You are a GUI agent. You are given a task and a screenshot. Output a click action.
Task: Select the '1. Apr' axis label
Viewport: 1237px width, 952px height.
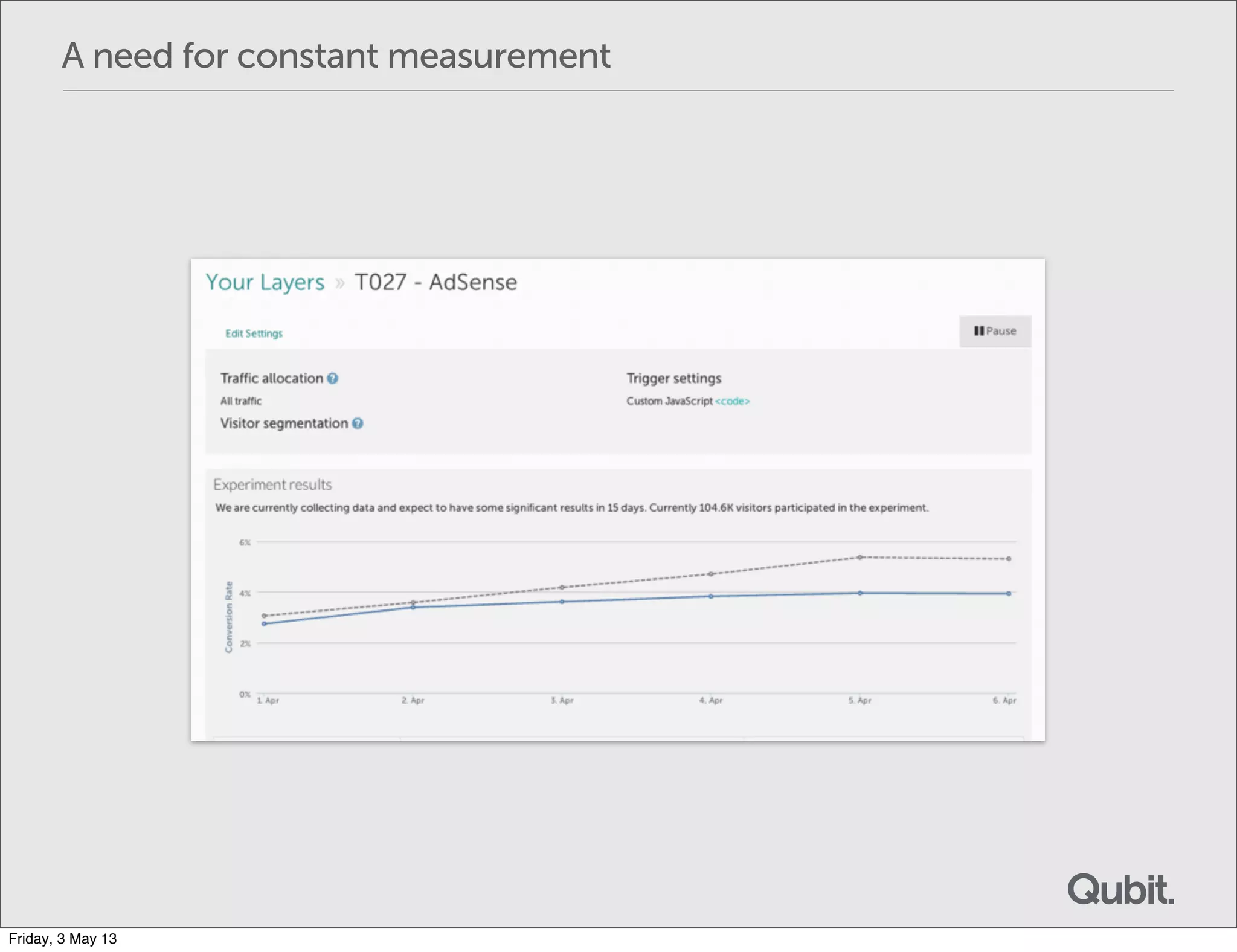tap(268, 701)
